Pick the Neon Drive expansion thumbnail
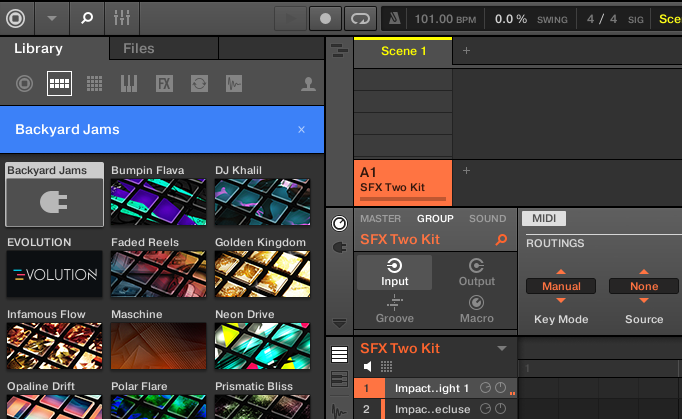 [262, 346]
